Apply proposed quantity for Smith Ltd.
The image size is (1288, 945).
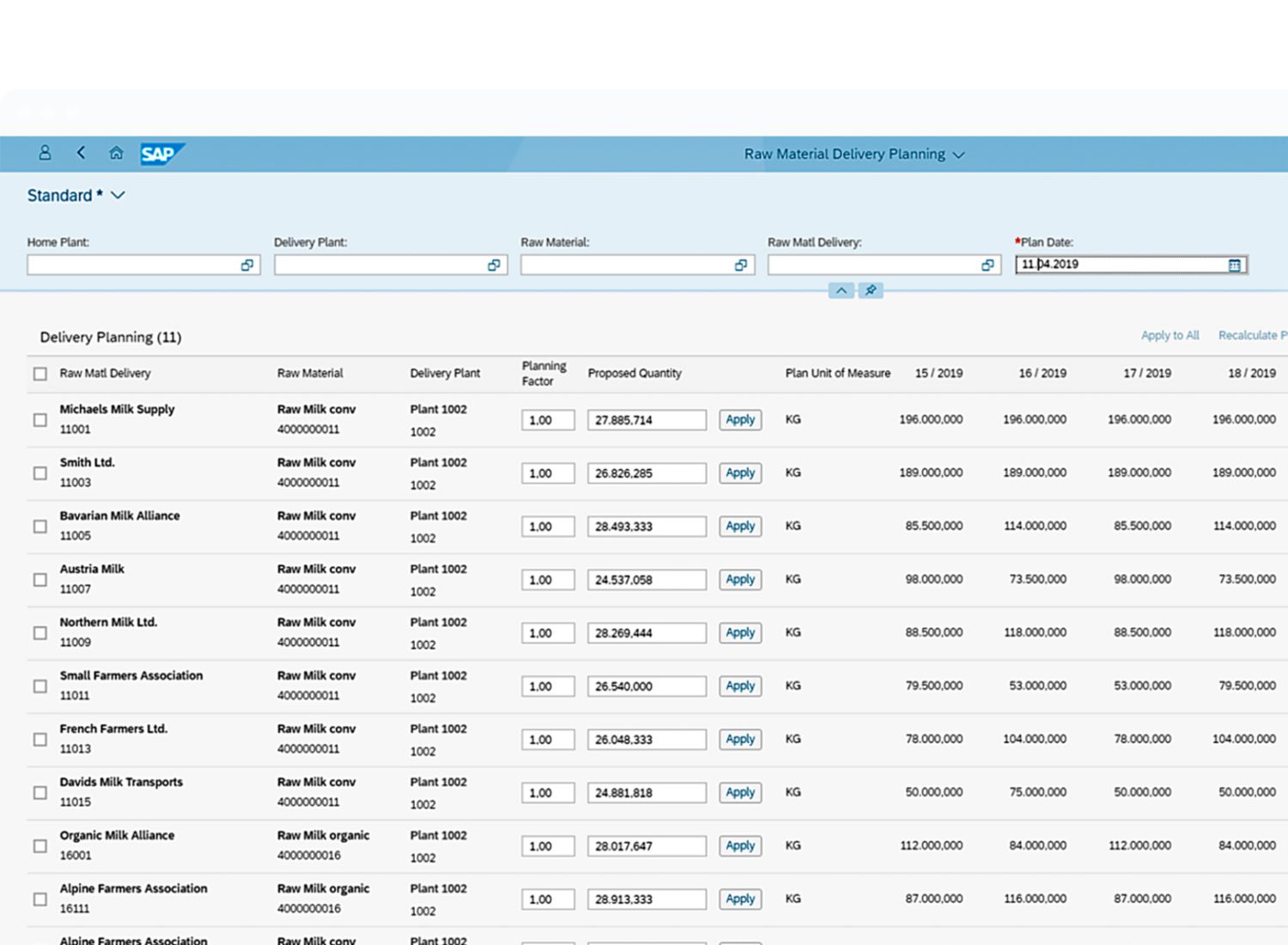(740, 473)
